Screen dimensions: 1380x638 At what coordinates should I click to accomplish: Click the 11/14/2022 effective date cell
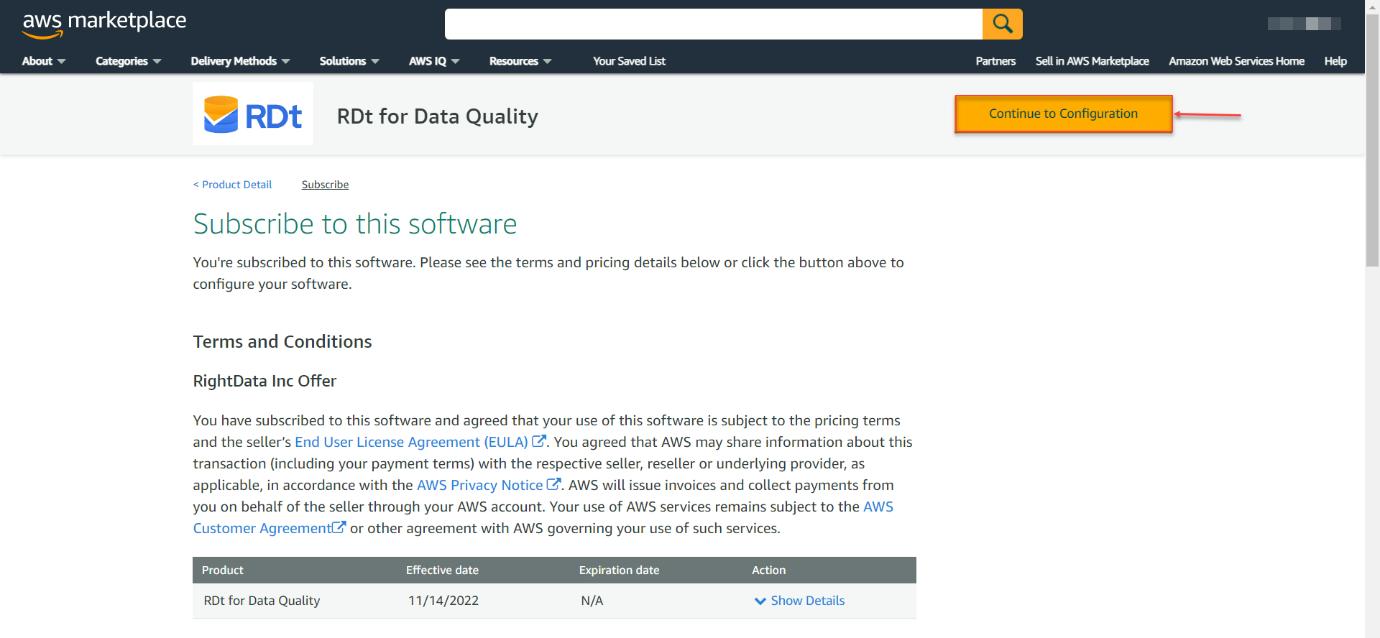click(445, 601)
